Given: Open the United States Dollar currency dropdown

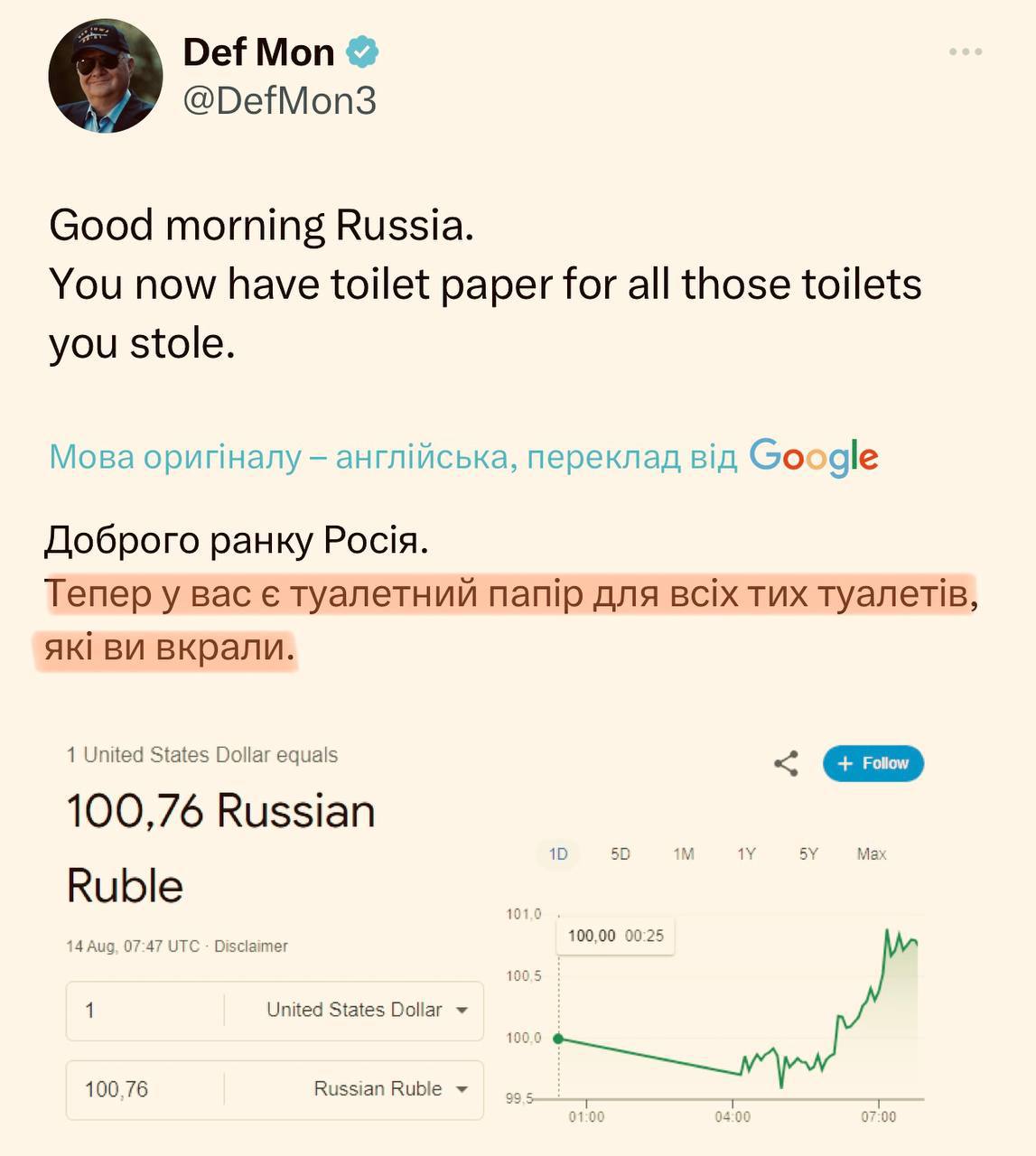Looking at the screenshot, I should tap(366, 1010).
